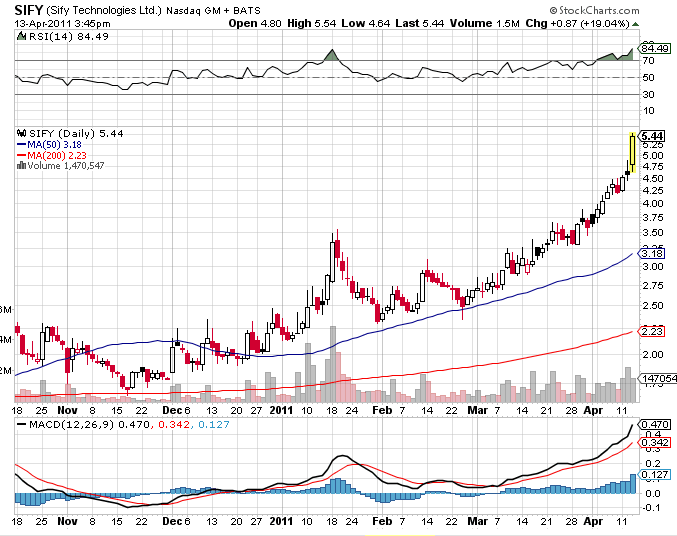Click the blue 3.18 MA(50) price tag
The width and height of the screenshot is (677, 536).
click(x=652, y=254)
